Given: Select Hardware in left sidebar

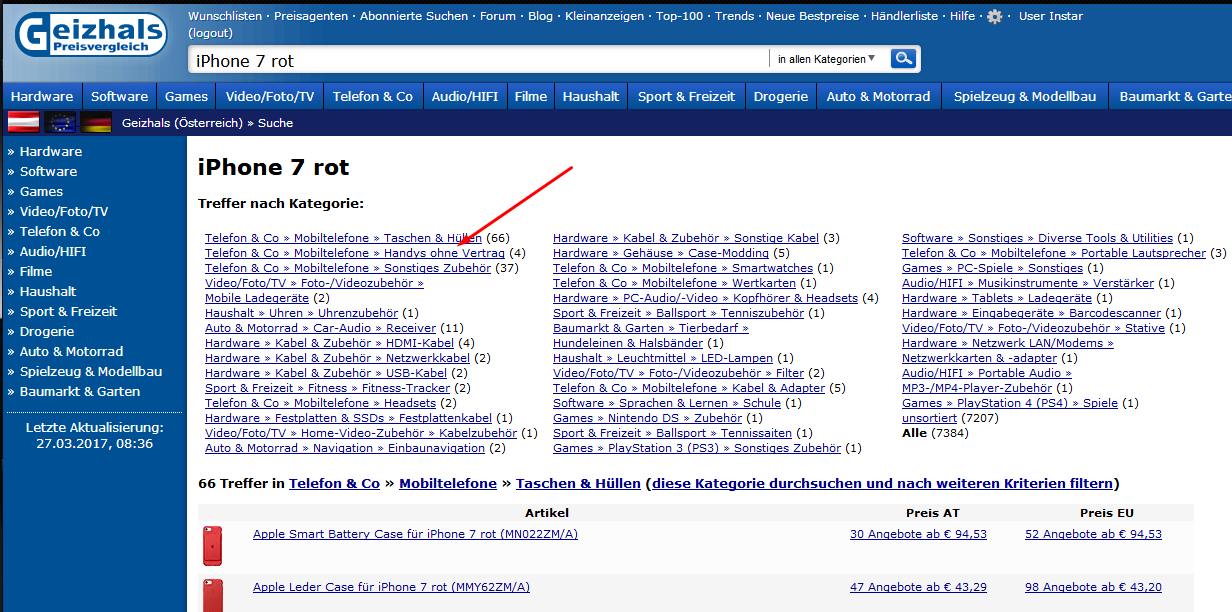Looking at the screenshot, I should (51, 151).
